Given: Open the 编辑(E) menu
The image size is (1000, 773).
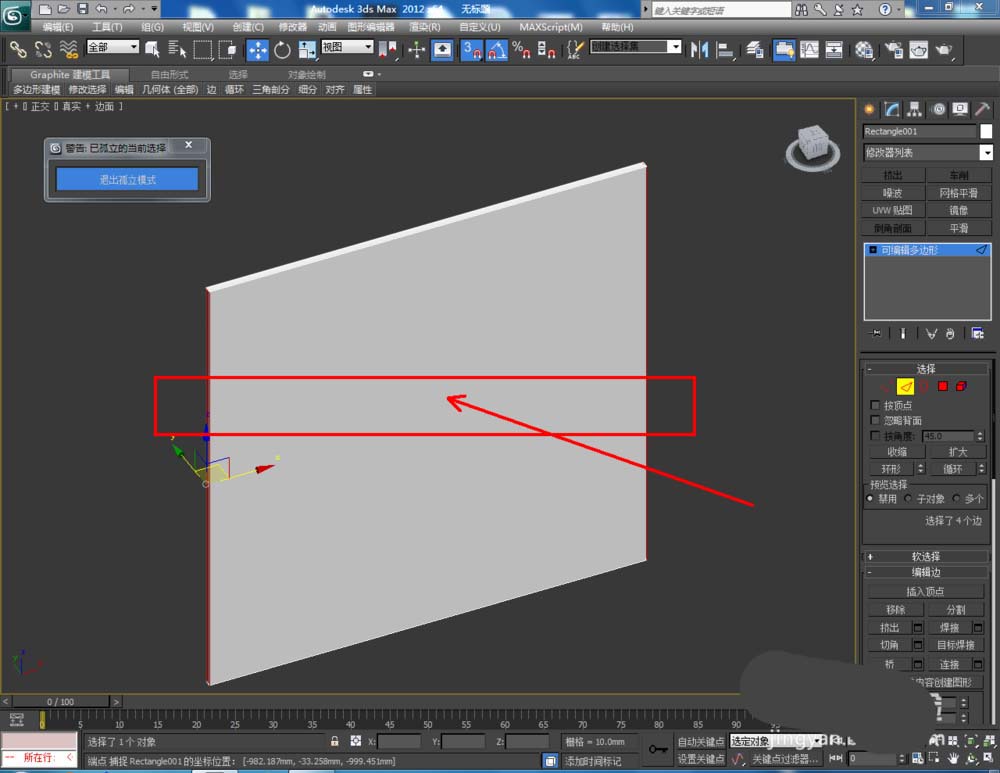Looking at the screenshot, I should pyautogui.click(x=57, y=27).
